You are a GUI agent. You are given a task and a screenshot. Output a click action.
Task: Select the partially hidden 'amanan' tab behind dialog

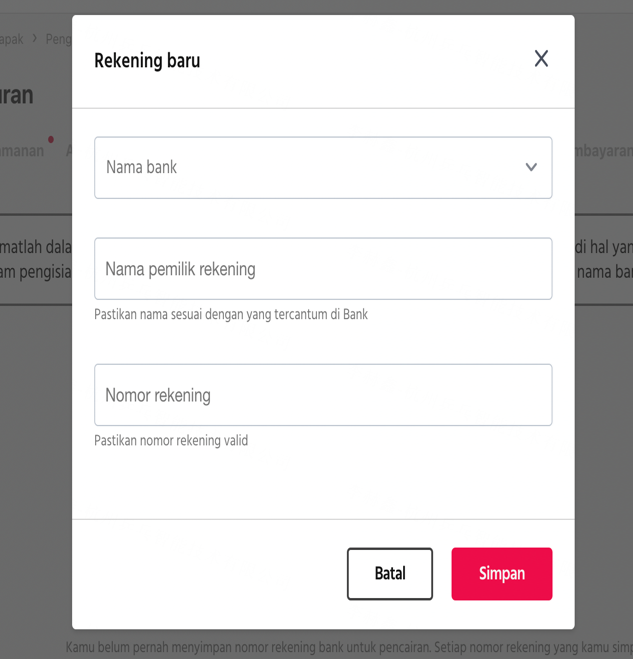click(x=22, y=151)
